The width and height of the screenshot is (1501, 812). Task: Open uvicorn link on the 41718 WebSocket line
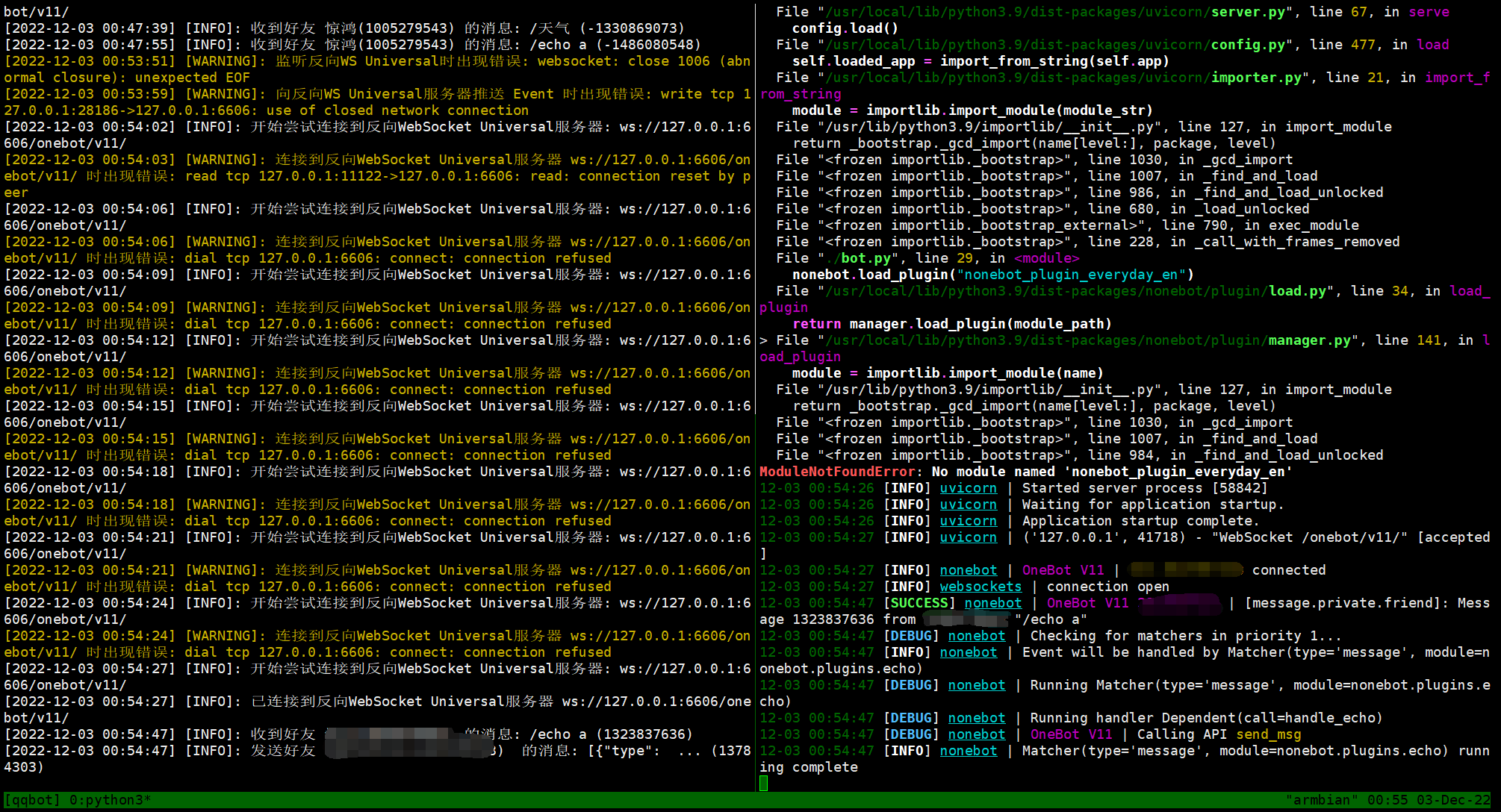click(x=969, y=537)
